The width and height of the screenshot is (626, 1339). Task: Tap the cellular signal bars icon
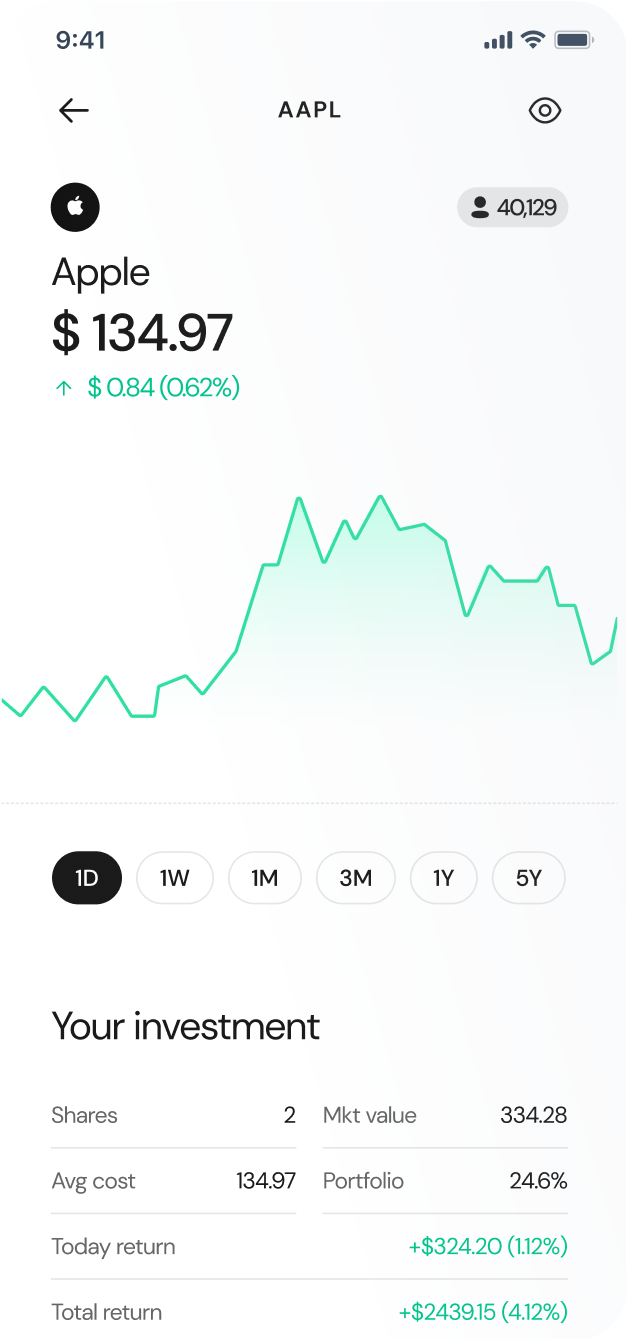tap(498, 41)
